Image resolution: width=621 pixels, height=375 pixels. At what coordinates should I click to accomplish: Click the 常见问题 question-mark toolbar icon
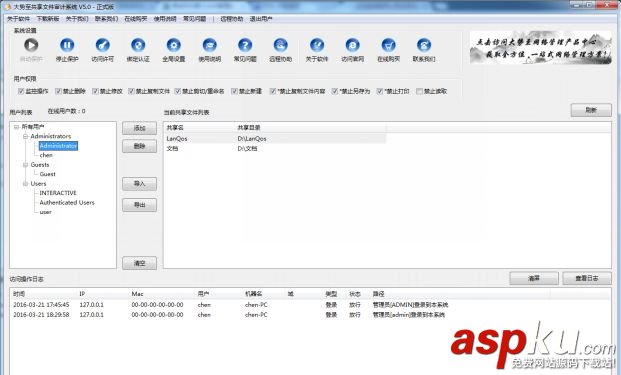pyautogui.click(x=245, y=45)
